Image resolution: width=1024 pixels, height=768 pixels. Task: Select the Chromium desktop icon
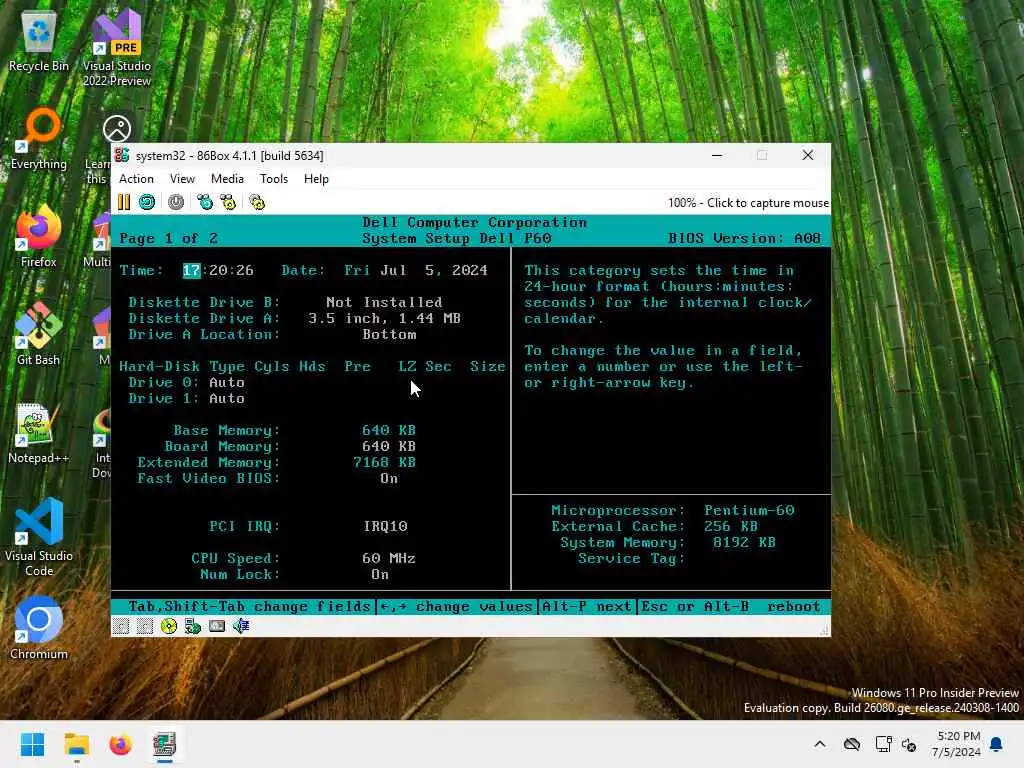(39, 628)
